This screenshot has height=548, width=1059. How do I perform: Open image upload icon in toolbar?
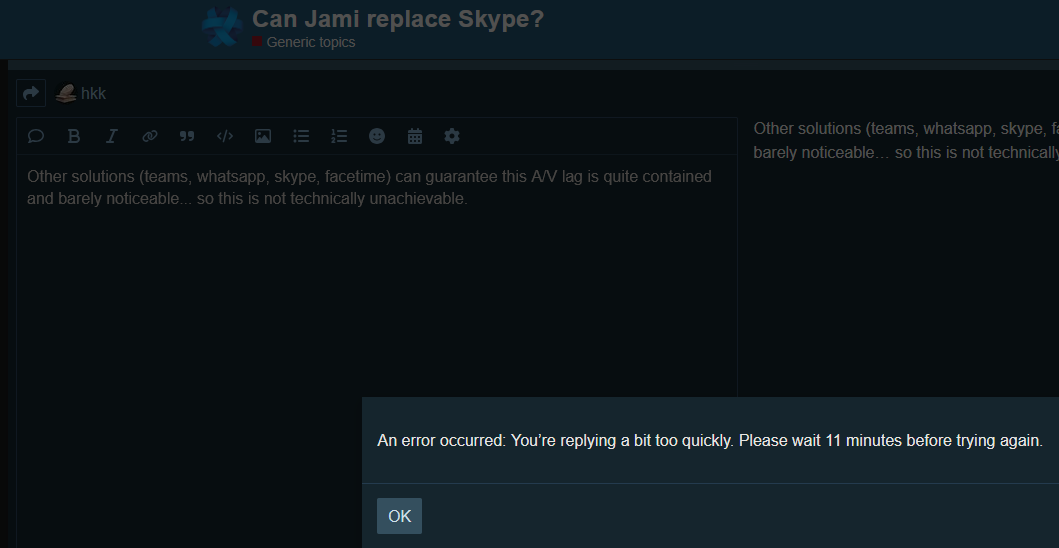tap(263, 136)
